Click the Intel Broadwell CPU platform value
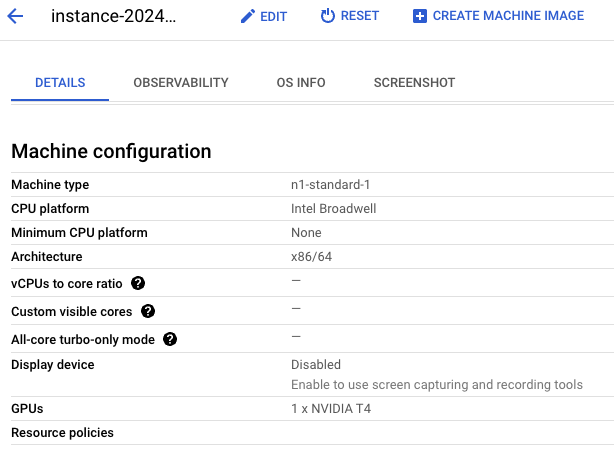The image size is (614, 455). coord(334,208)
